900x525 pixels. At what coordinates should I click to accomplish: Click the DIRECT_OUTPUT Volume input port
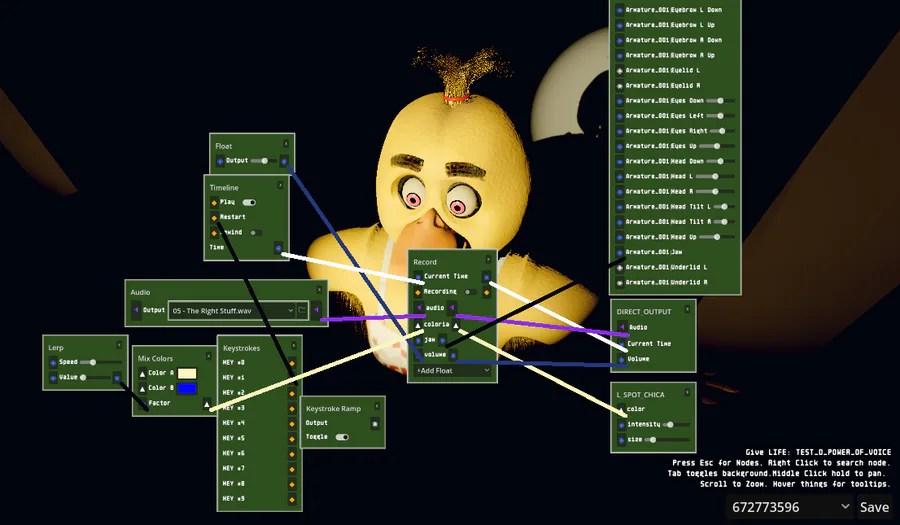pyautogui.click(x=621, y=359)
